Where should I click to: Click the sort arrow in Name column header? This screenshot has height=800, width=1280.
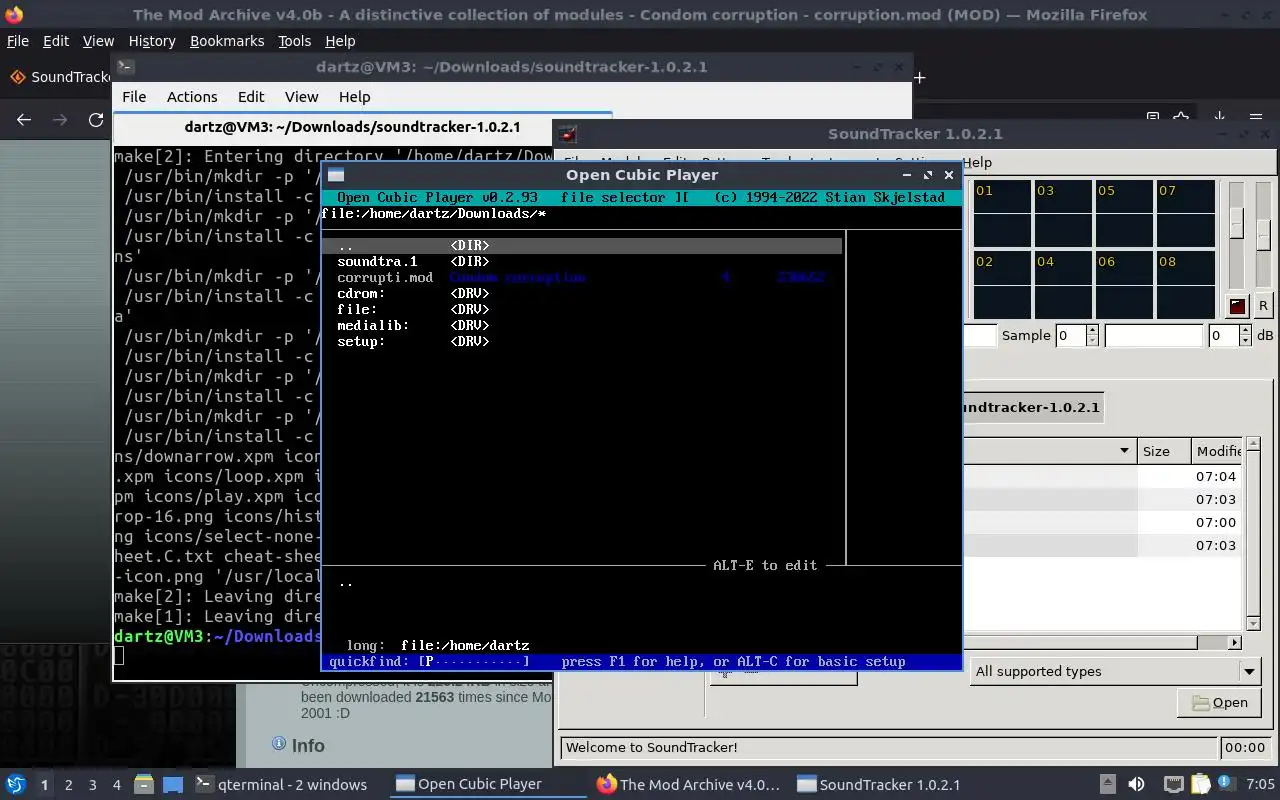tap(1125, 451)
